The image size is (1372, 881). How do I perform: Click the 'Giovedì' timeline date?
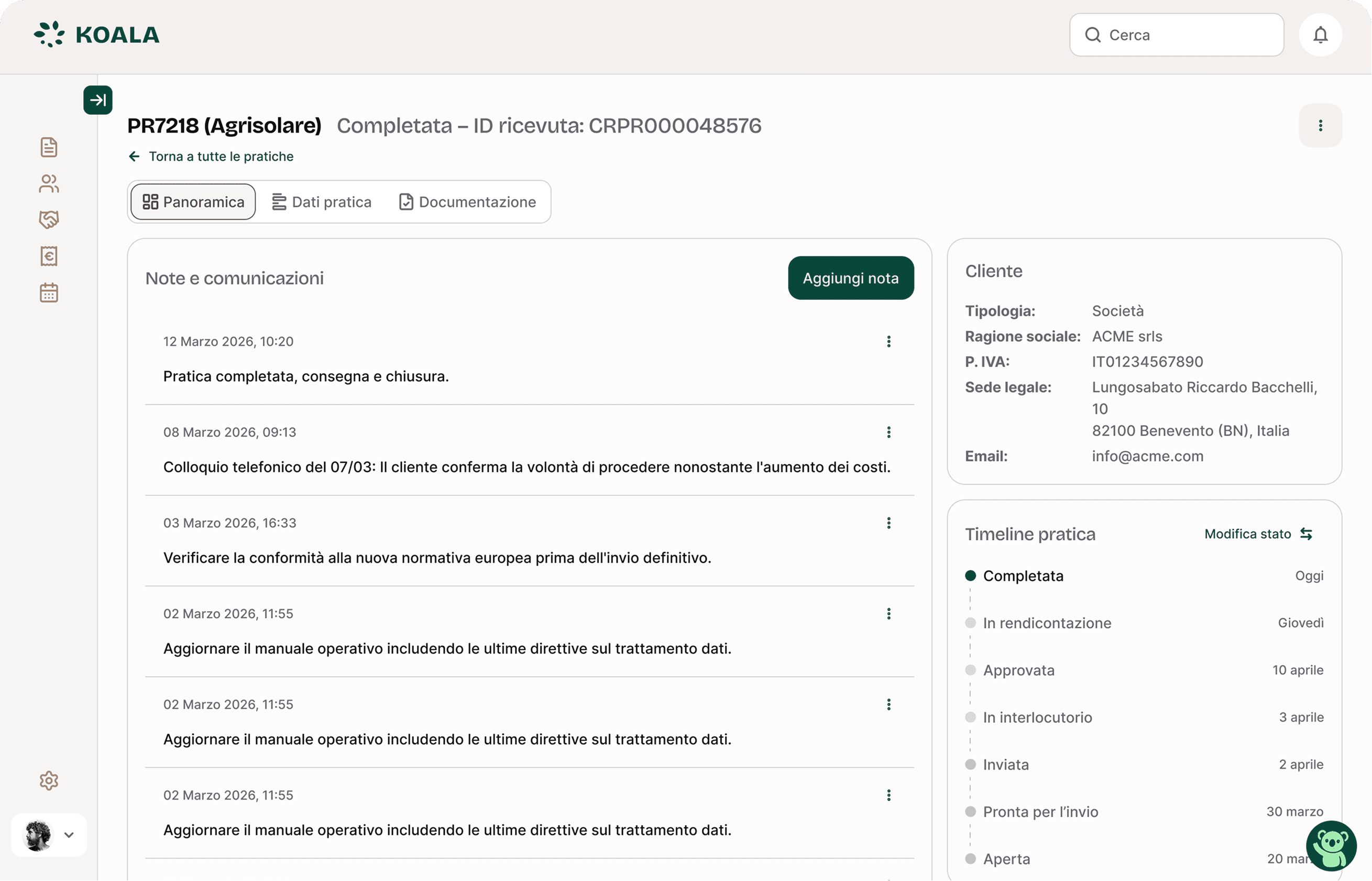point(1301,623)
